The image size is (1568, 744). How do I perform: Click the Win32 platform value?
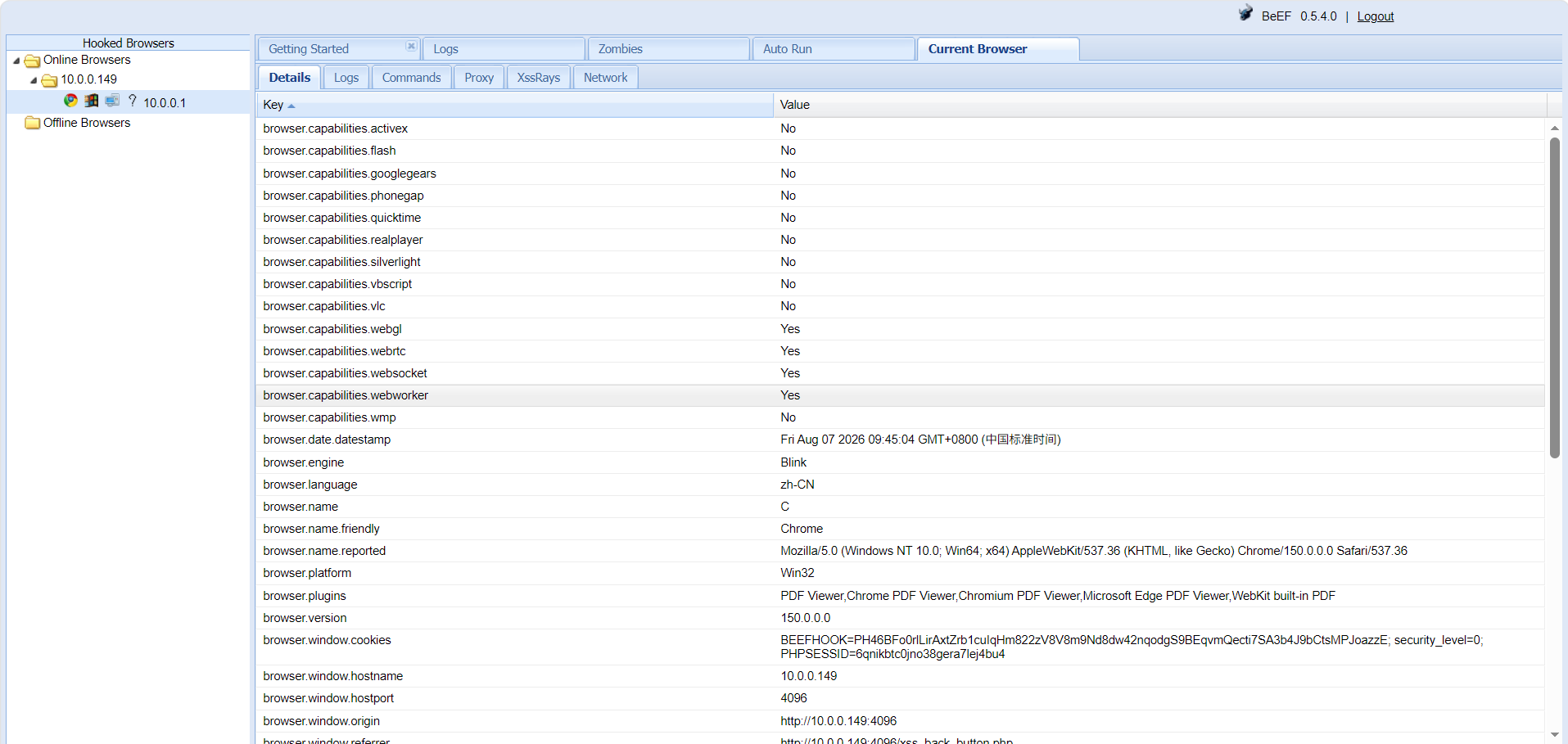point(798,573)
